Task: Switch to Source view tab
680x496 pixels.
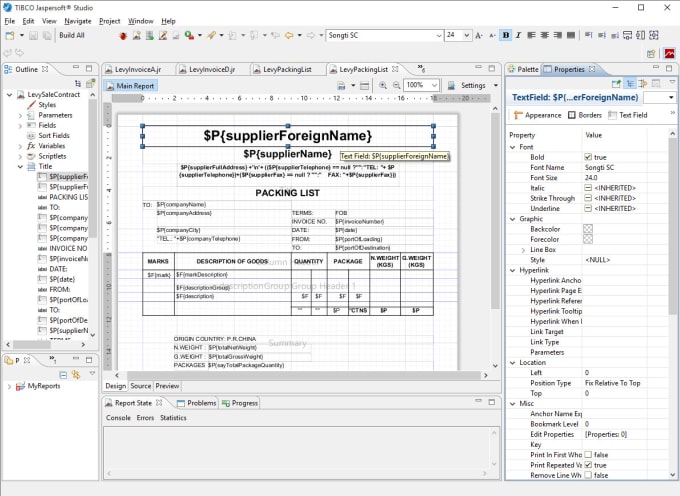Action: 141,386
